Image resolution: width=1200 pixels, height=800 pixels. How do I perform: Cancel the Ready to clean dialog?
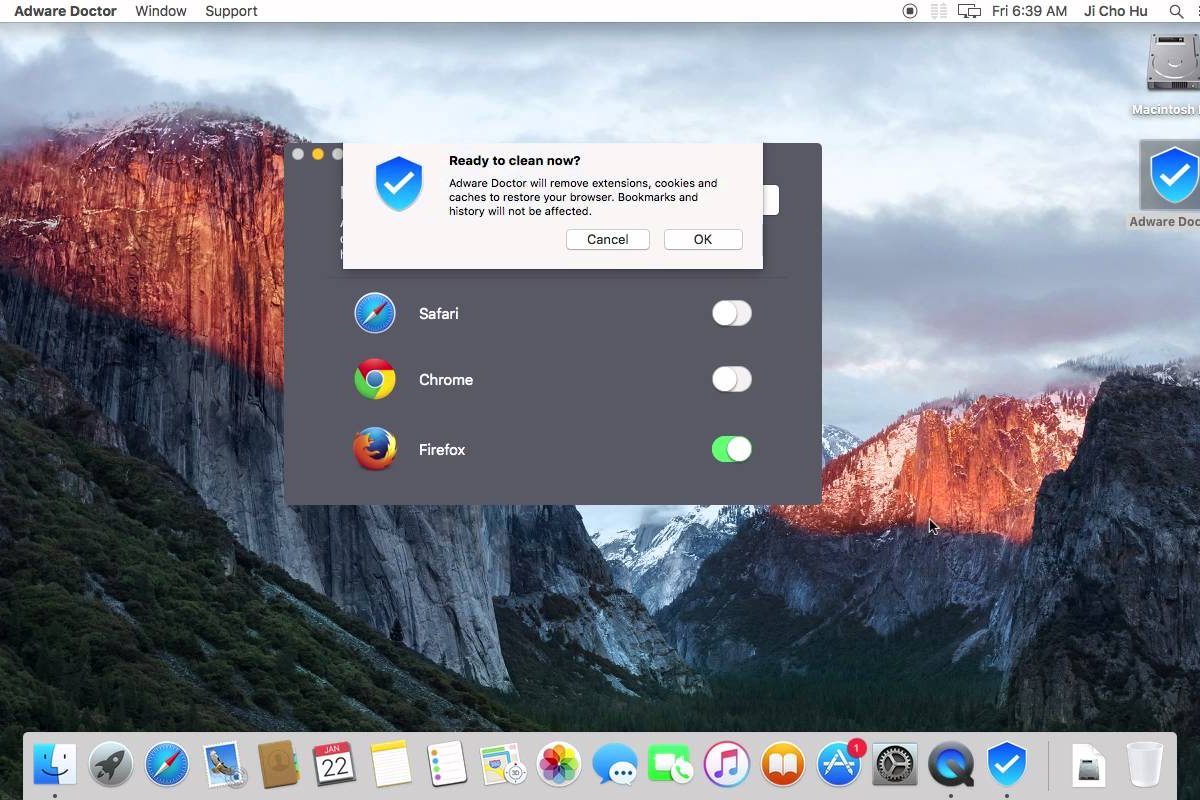pyautogui.click(x=608, y=239)
